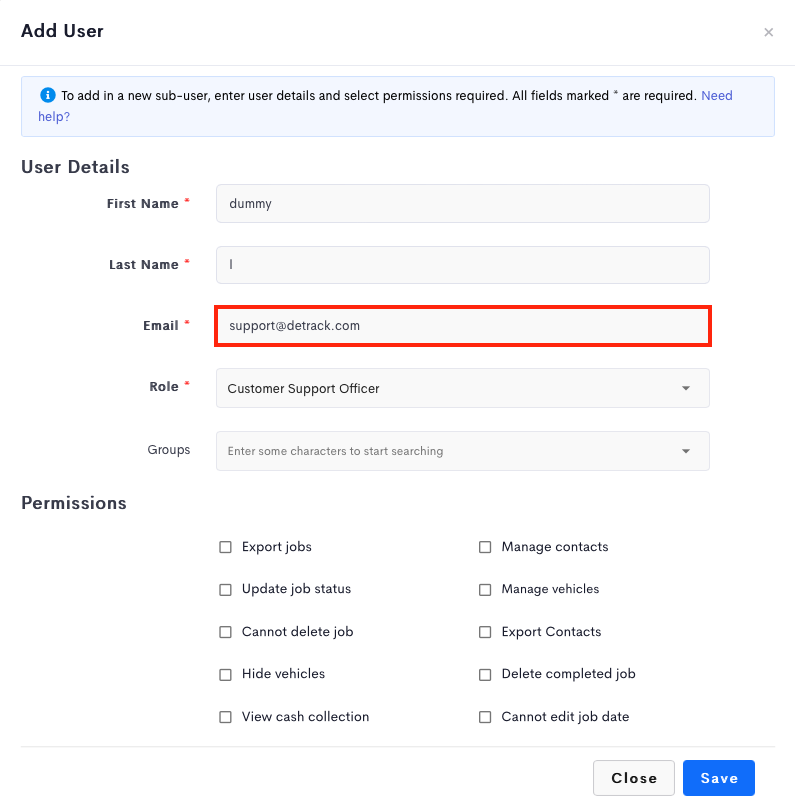Click the blue info icon in the banner
This screenshot has height=806, width=795.
[48, 95]
